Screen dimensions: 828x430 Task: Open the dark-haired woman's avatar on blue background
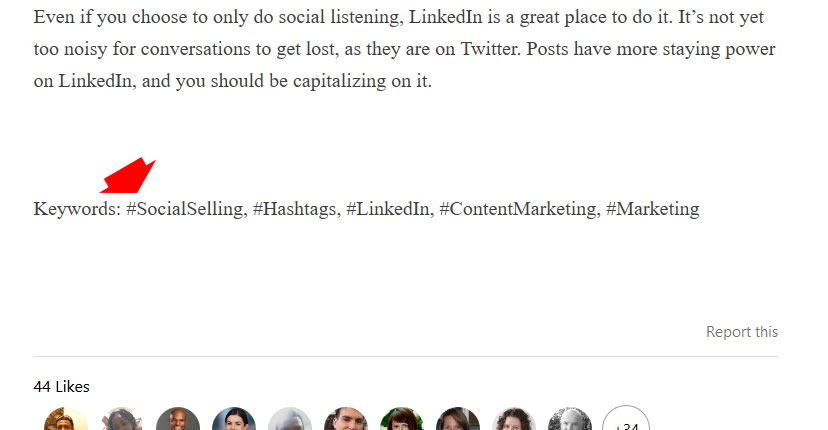[234, 419]
